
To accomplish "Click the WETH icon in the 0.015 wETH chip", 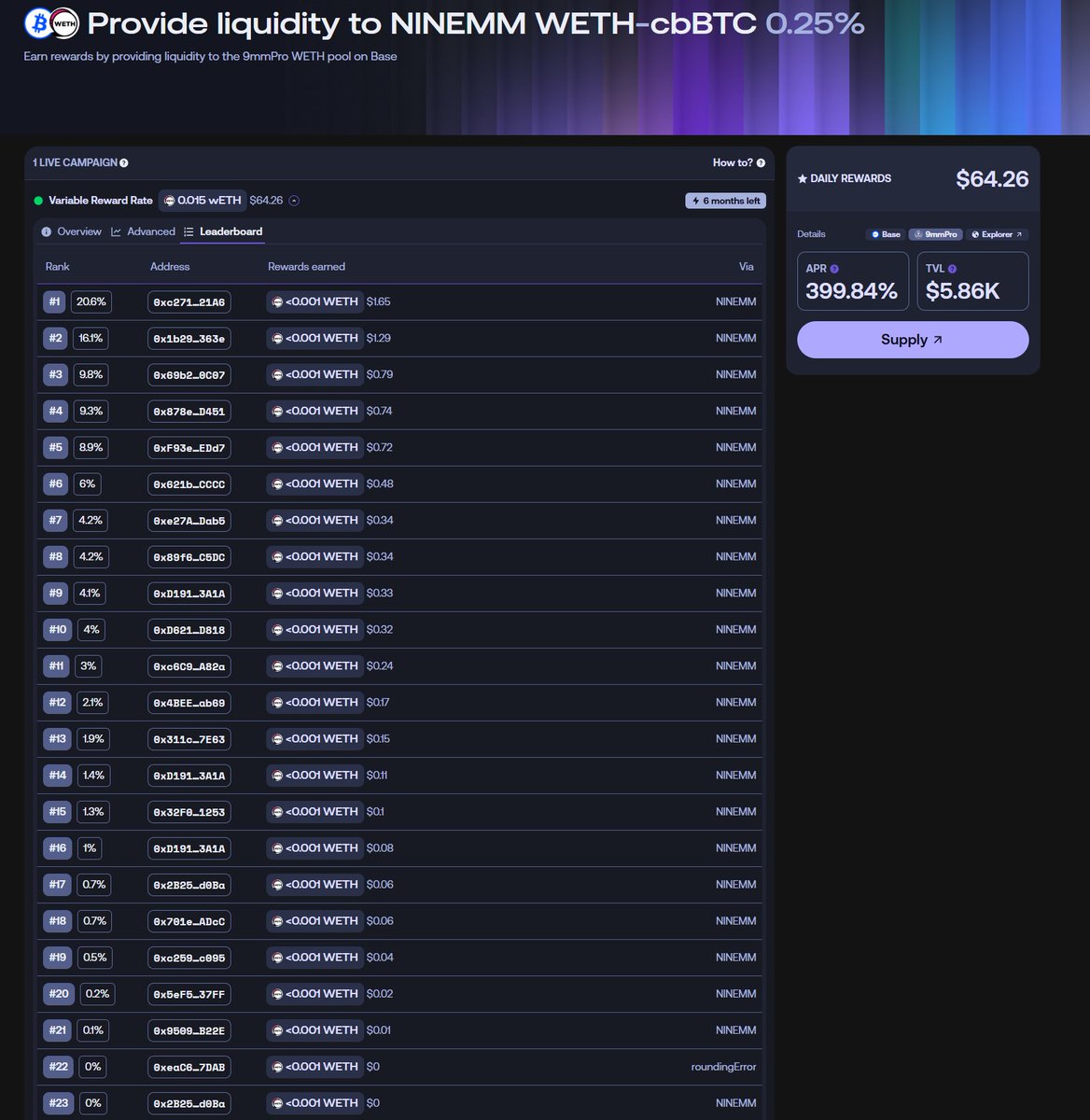I will pyautogui.click(x=170, y=201).
